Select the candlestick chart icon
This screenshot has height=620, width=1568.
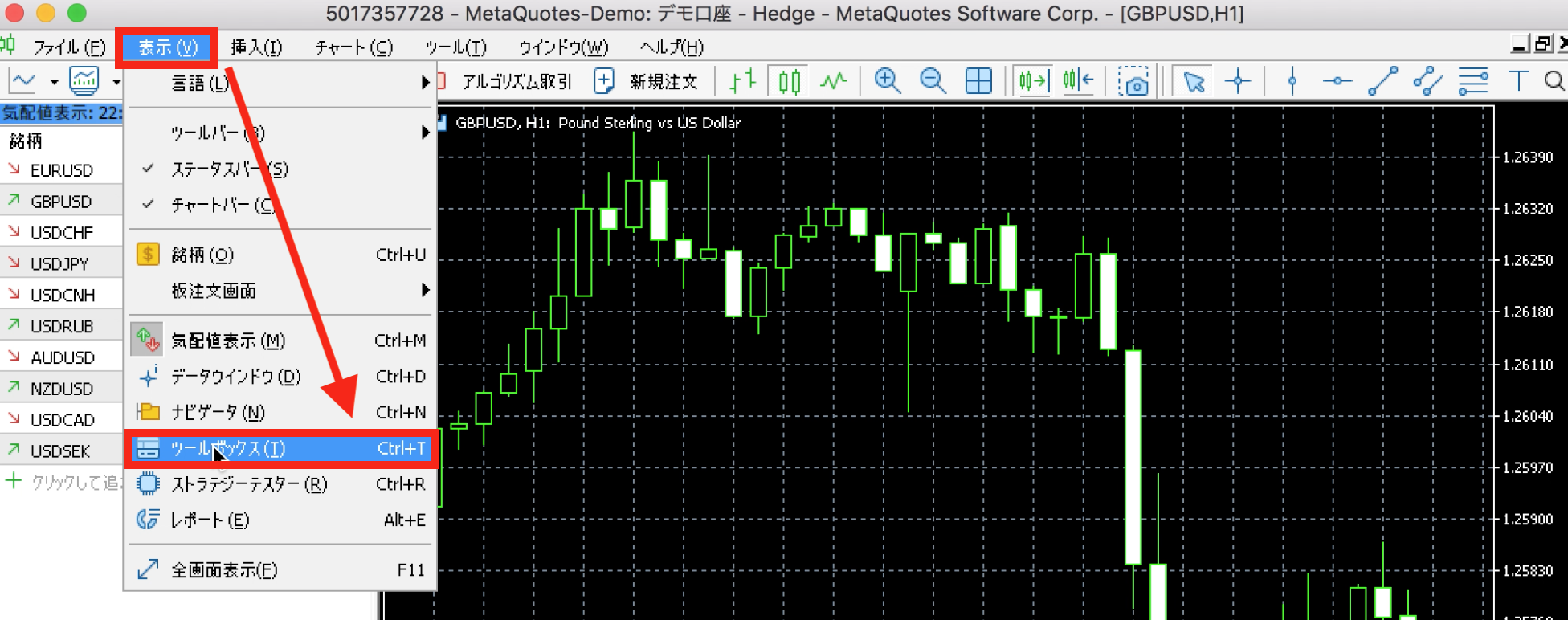tap(790, 80)
